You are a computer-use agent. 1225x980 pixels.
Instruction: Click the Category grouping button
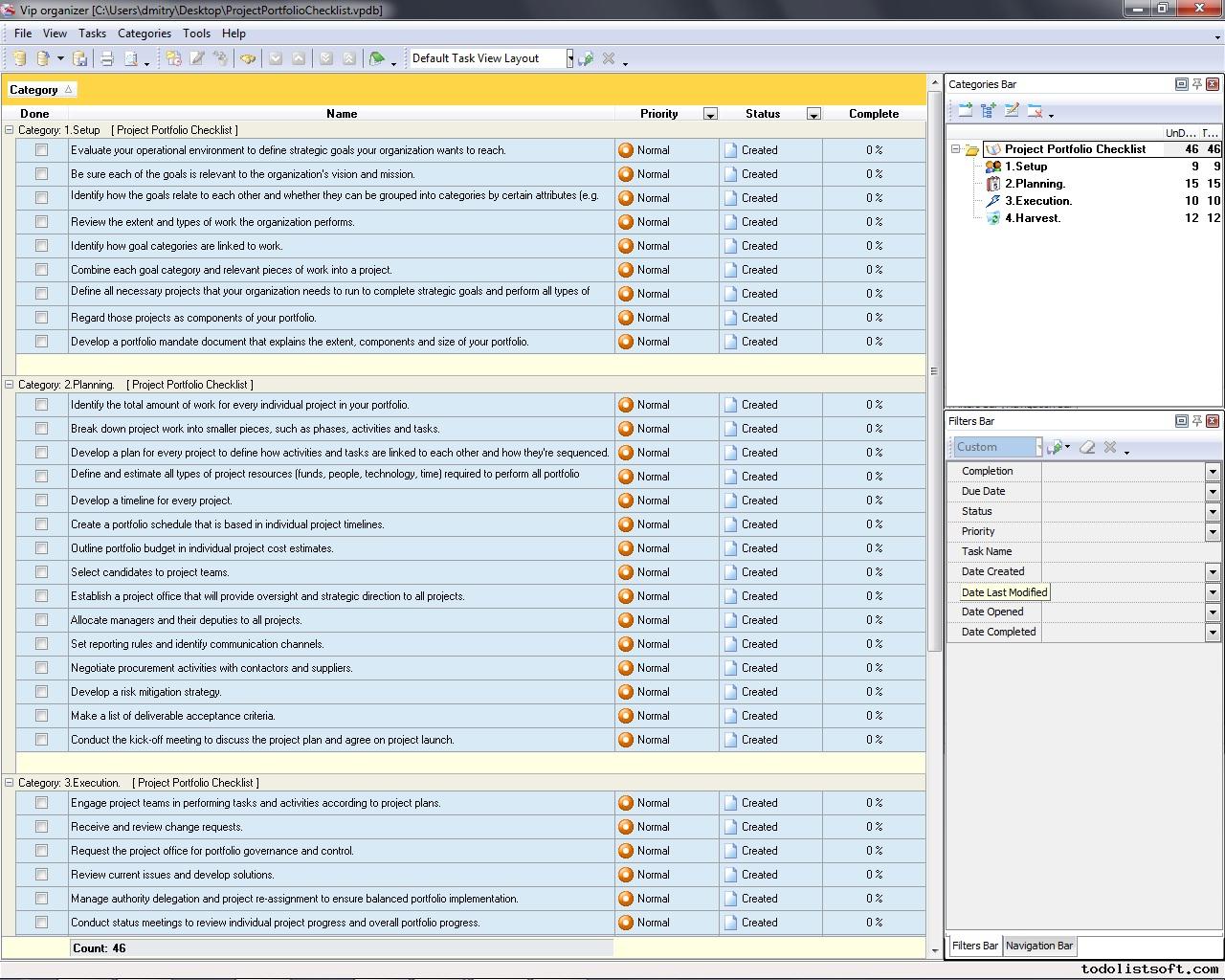[40, 90]
